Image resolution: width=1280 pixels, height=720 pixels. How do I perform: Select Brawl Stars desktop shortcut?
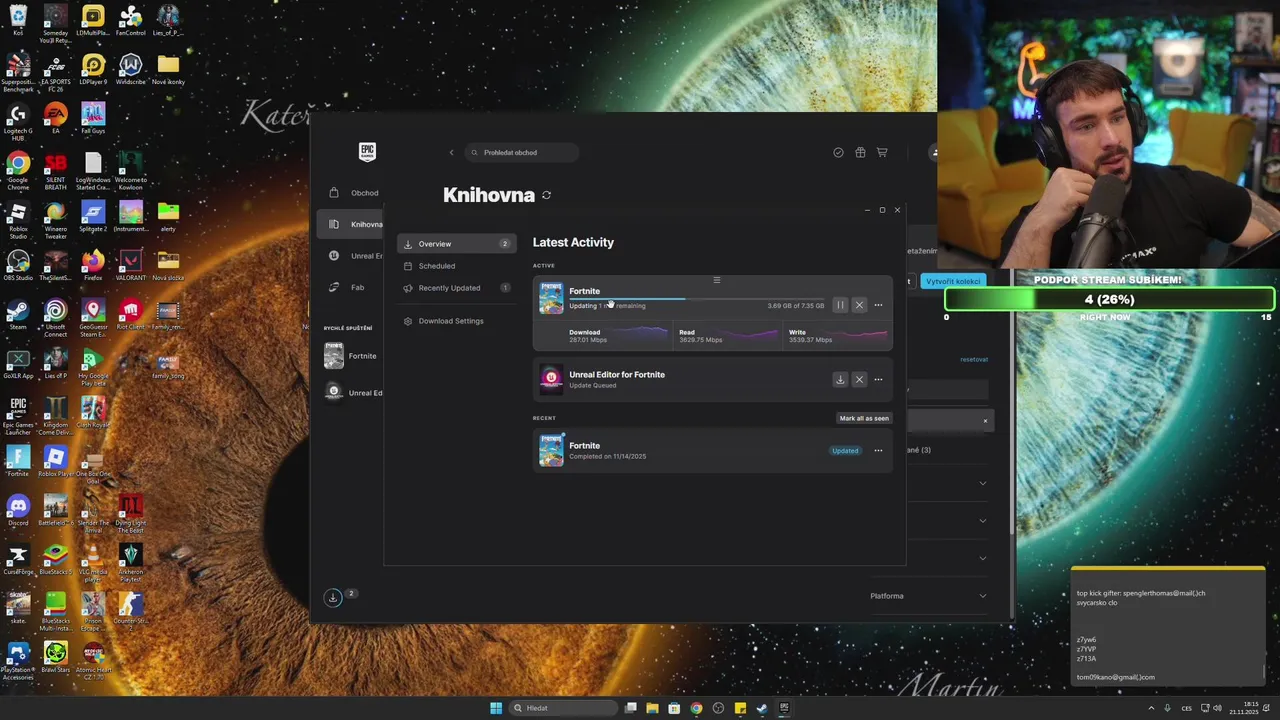[x=55, y=658]
